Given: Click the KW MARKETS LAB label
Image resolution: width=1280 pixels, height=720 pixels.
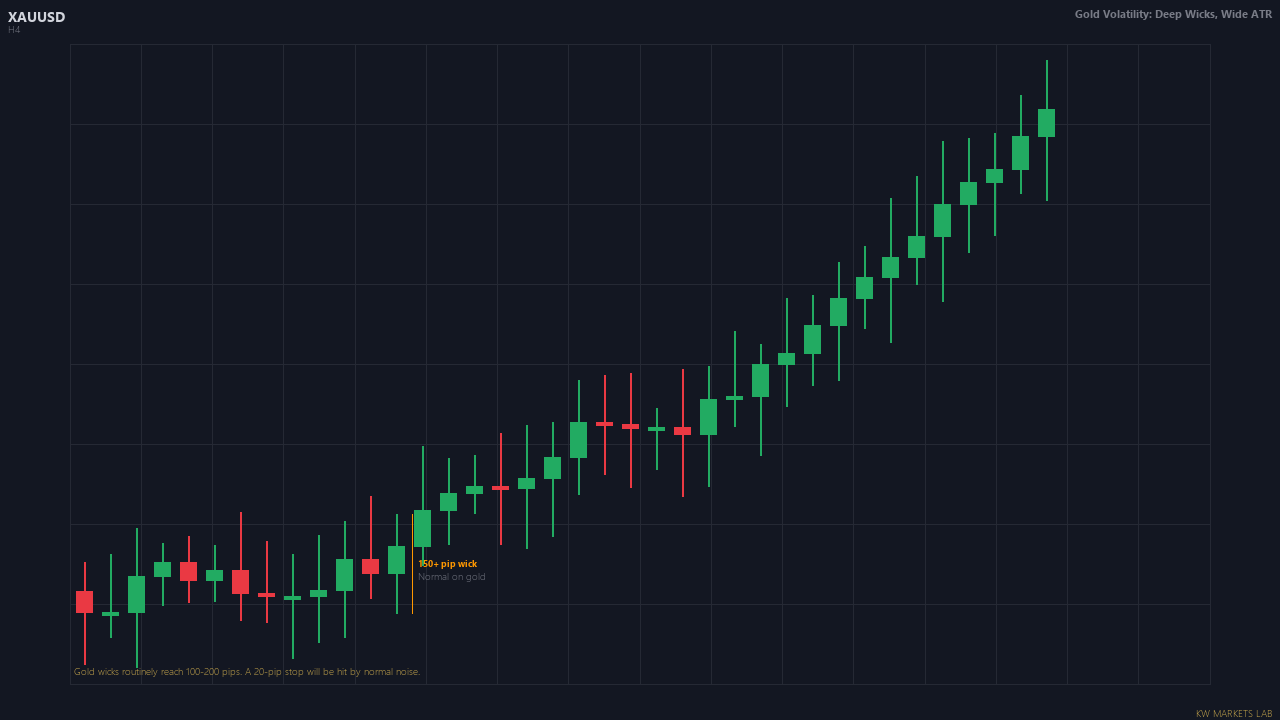Looking at the screenshot, I should 1234,713.
